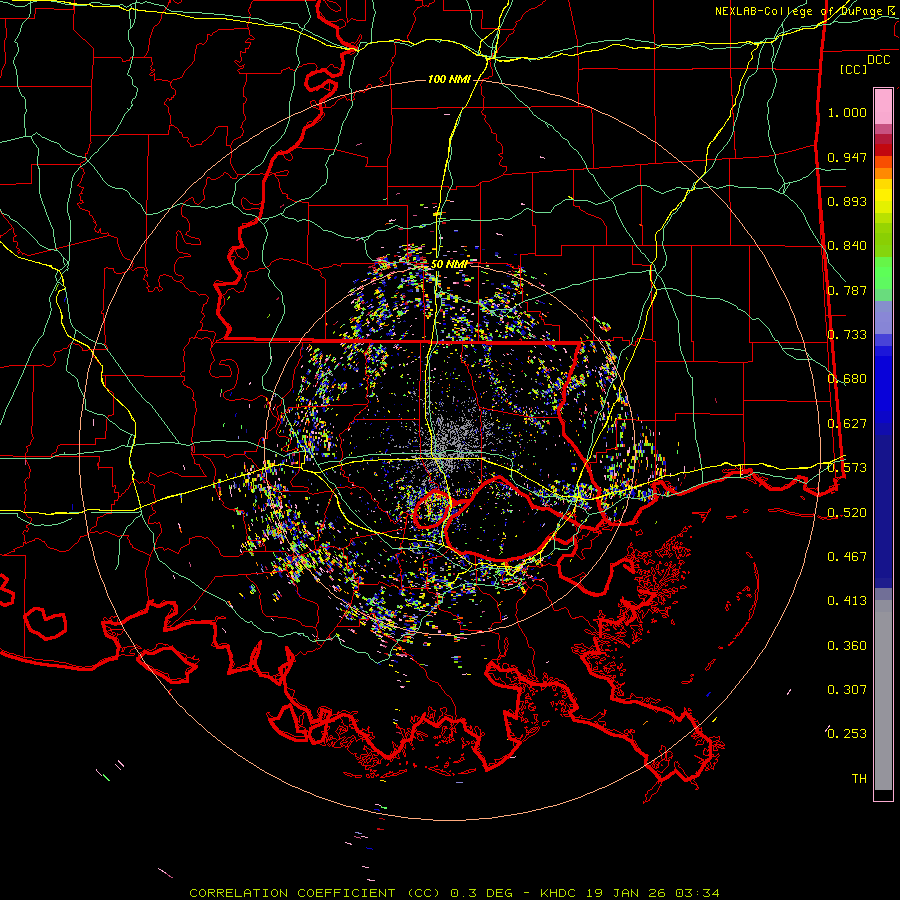
Task: Select the 0.680 scale value
Action: pos(847,379)
